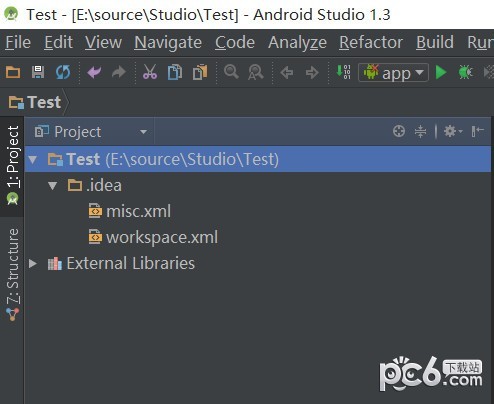Click the Replace magnifier icon
Screen dimensions: 494x404
point(256,72)
